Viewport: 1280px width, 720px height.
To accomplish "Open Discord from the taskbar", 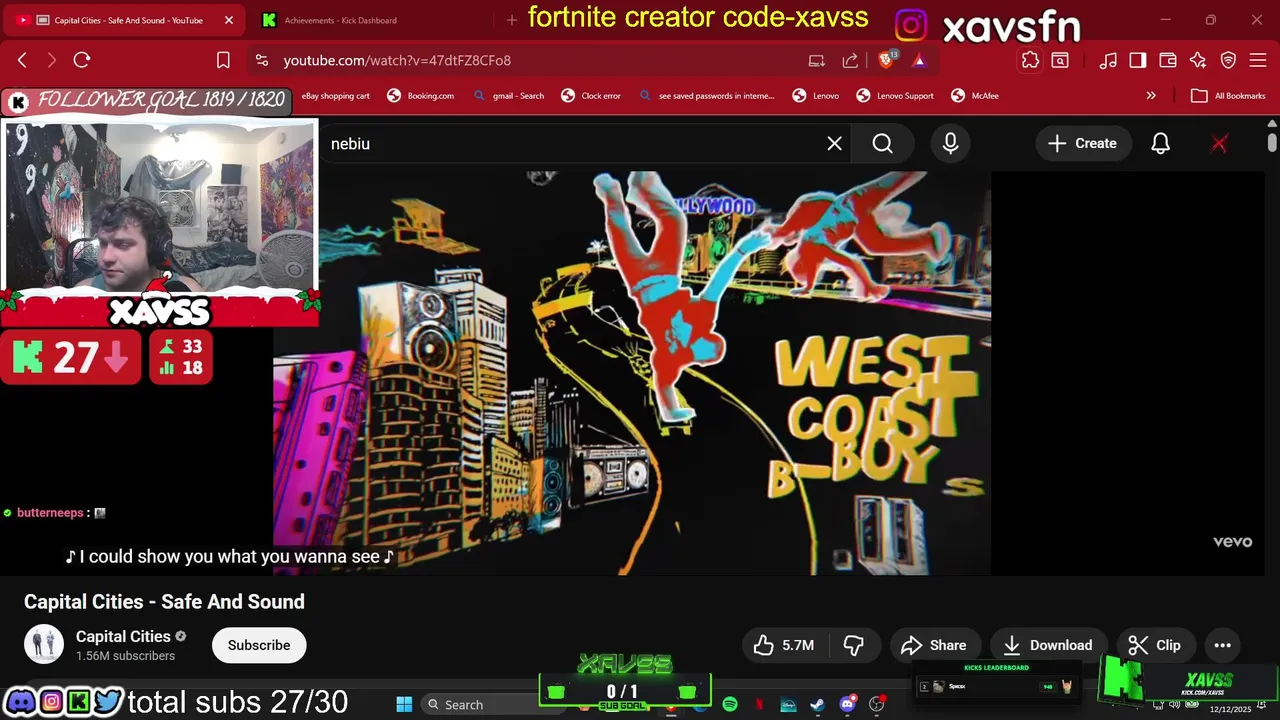I will [848, 704].
